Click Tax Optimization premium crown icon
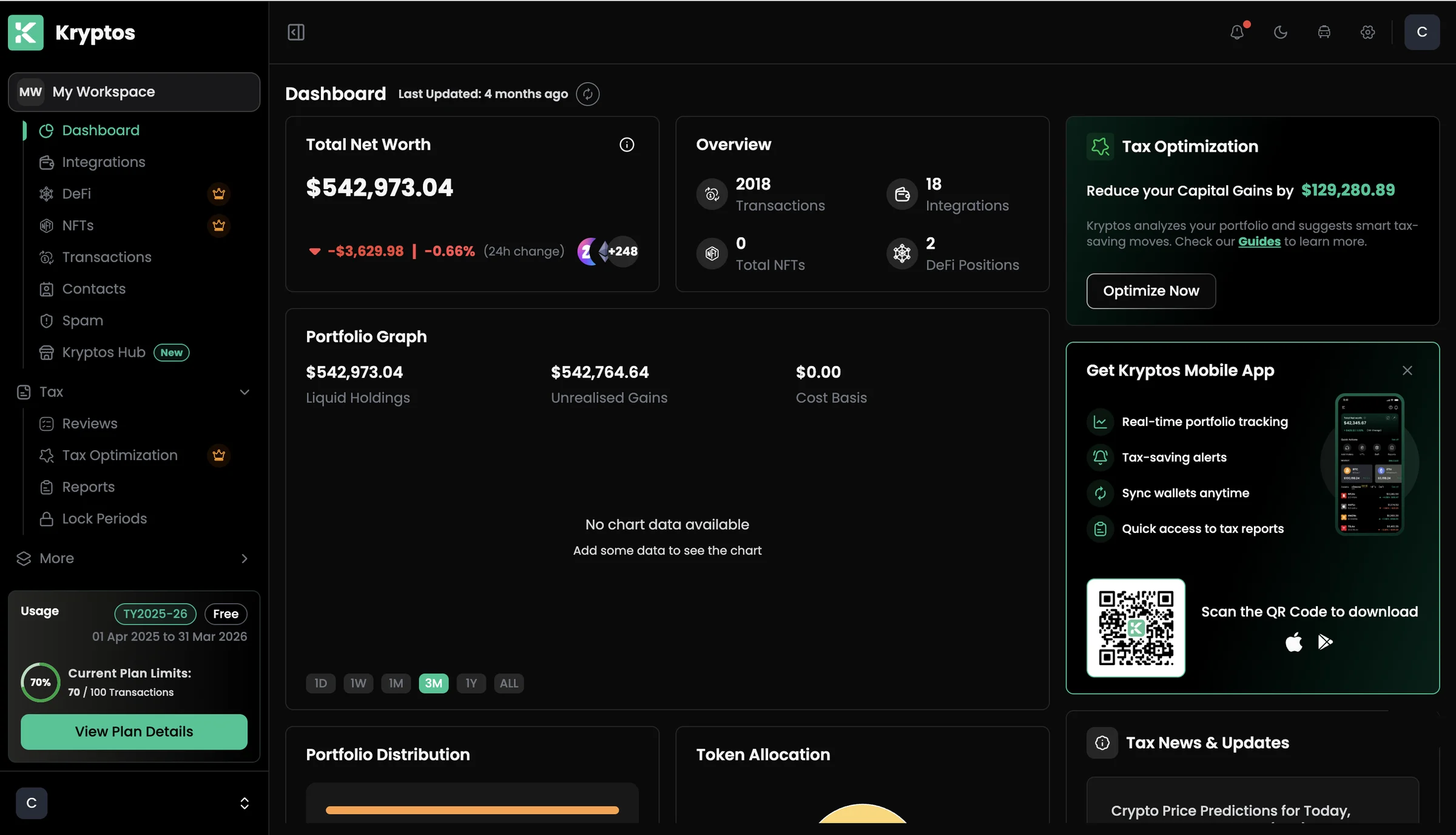The width and height of the screenshot is (1456, 835). (x=219, y=455)
